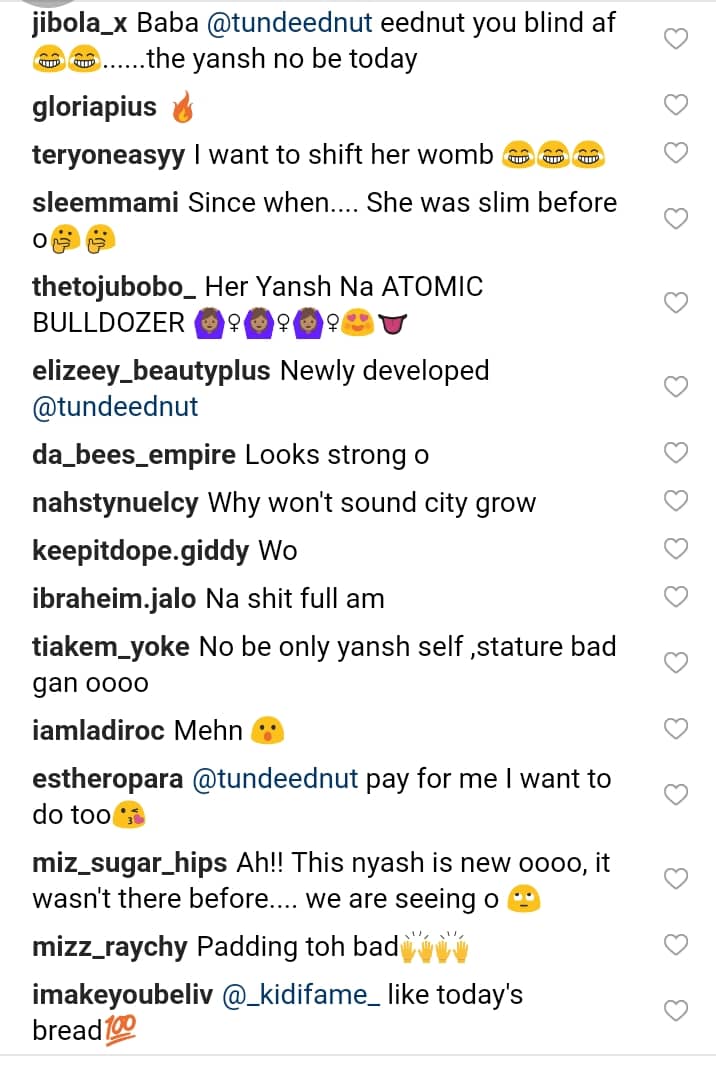
Task: Heart nahstynuelcy's sound city comment
Action: coord(677,501)
